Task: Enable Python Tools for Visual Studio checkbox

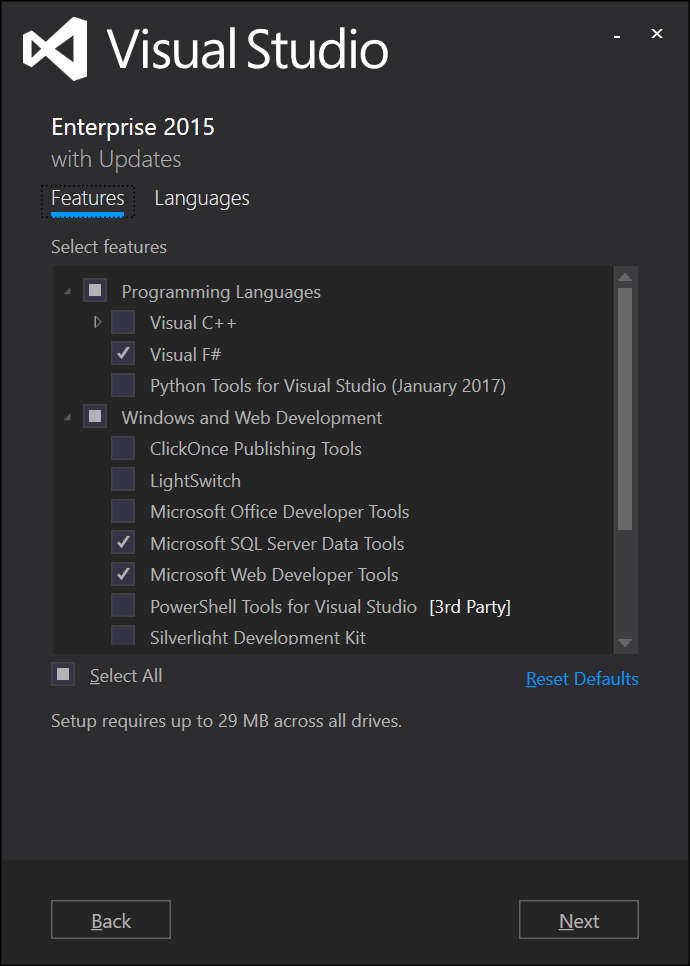Action: pyautogui.click(x=123, y=385)
